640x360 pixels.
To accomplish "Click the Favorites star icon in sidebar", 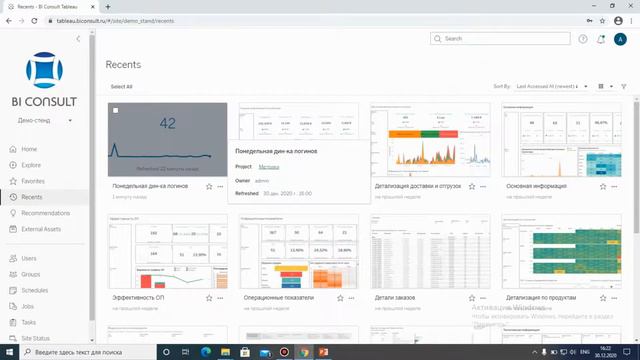I will [13, 181].
